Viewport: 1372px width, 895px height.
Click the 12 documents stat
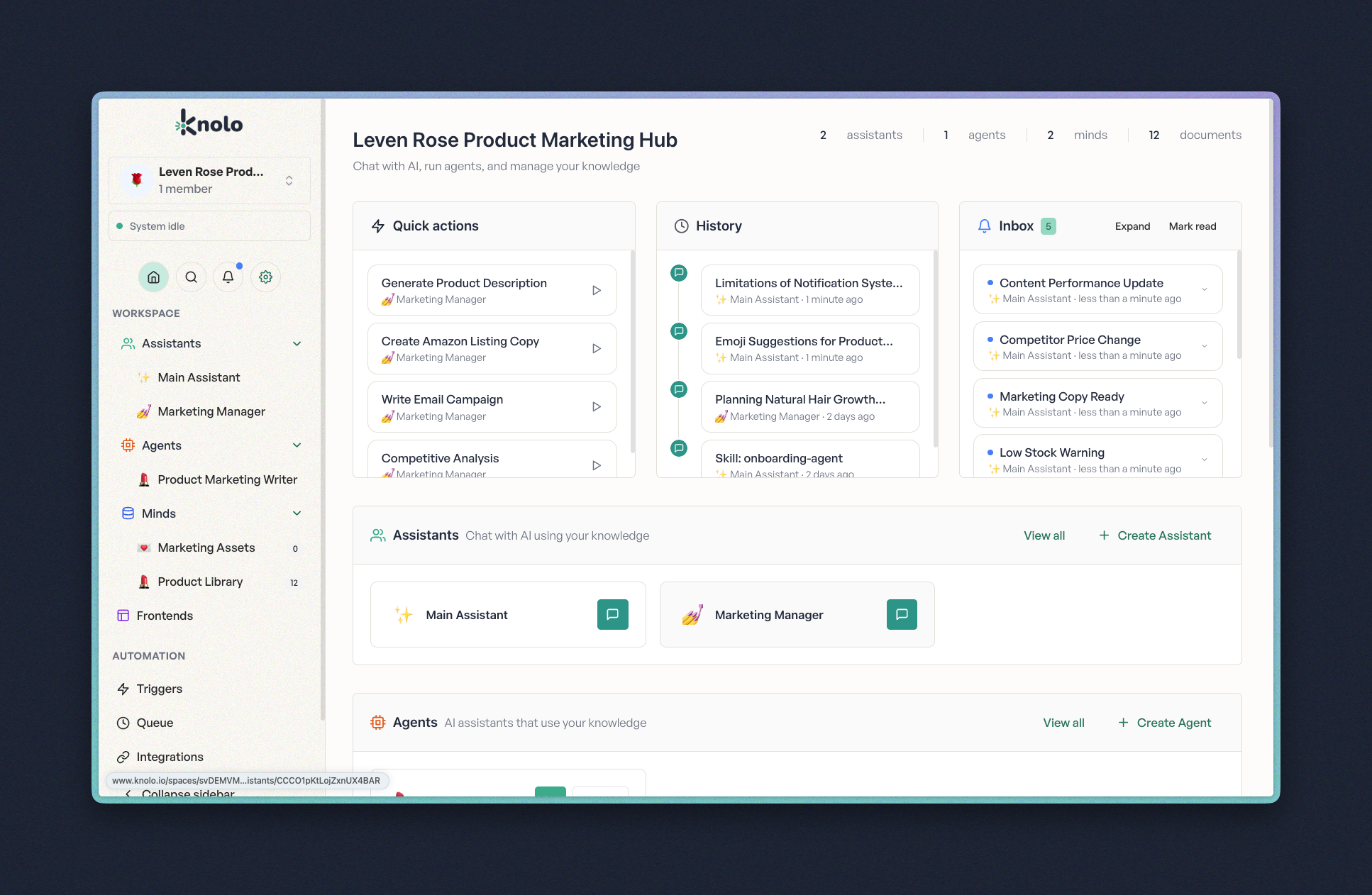[x=1195, y=135]
